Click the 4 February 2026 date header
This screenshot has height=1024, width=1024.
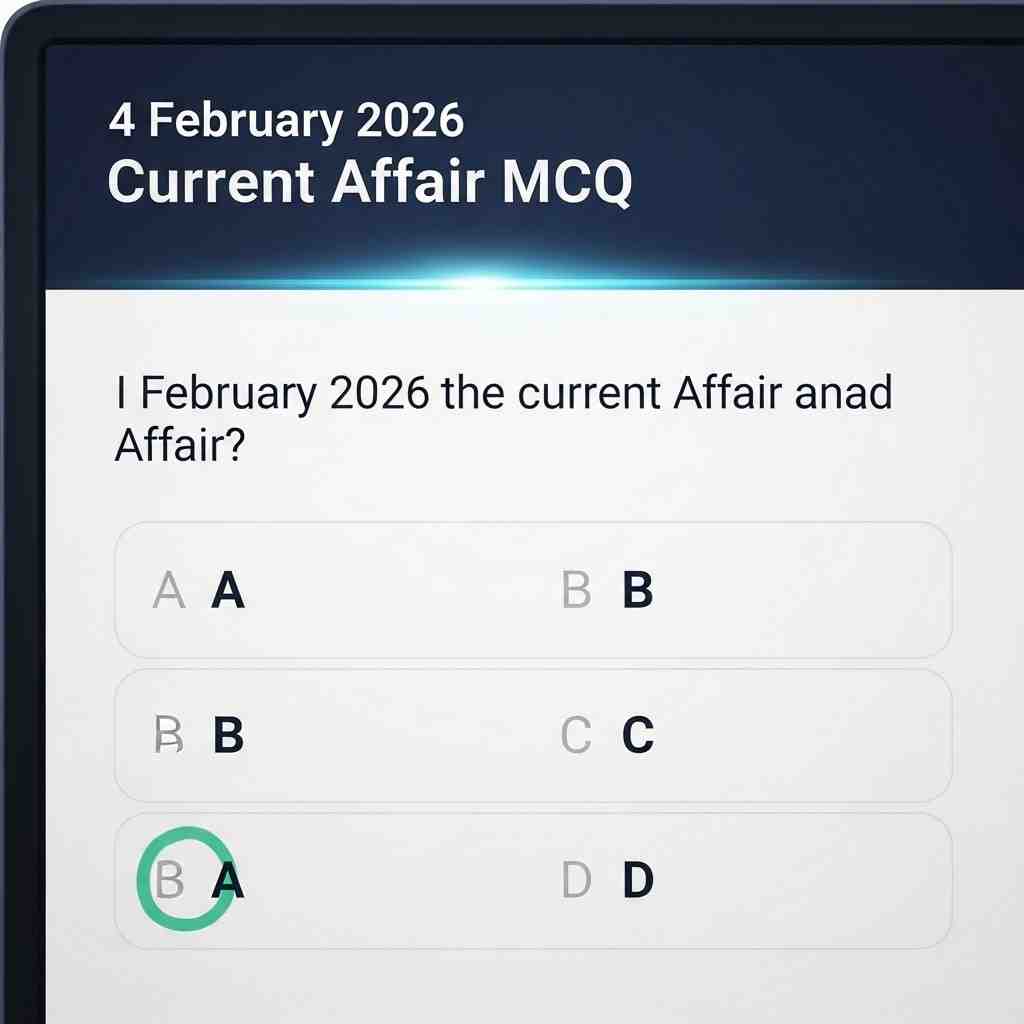286,121
